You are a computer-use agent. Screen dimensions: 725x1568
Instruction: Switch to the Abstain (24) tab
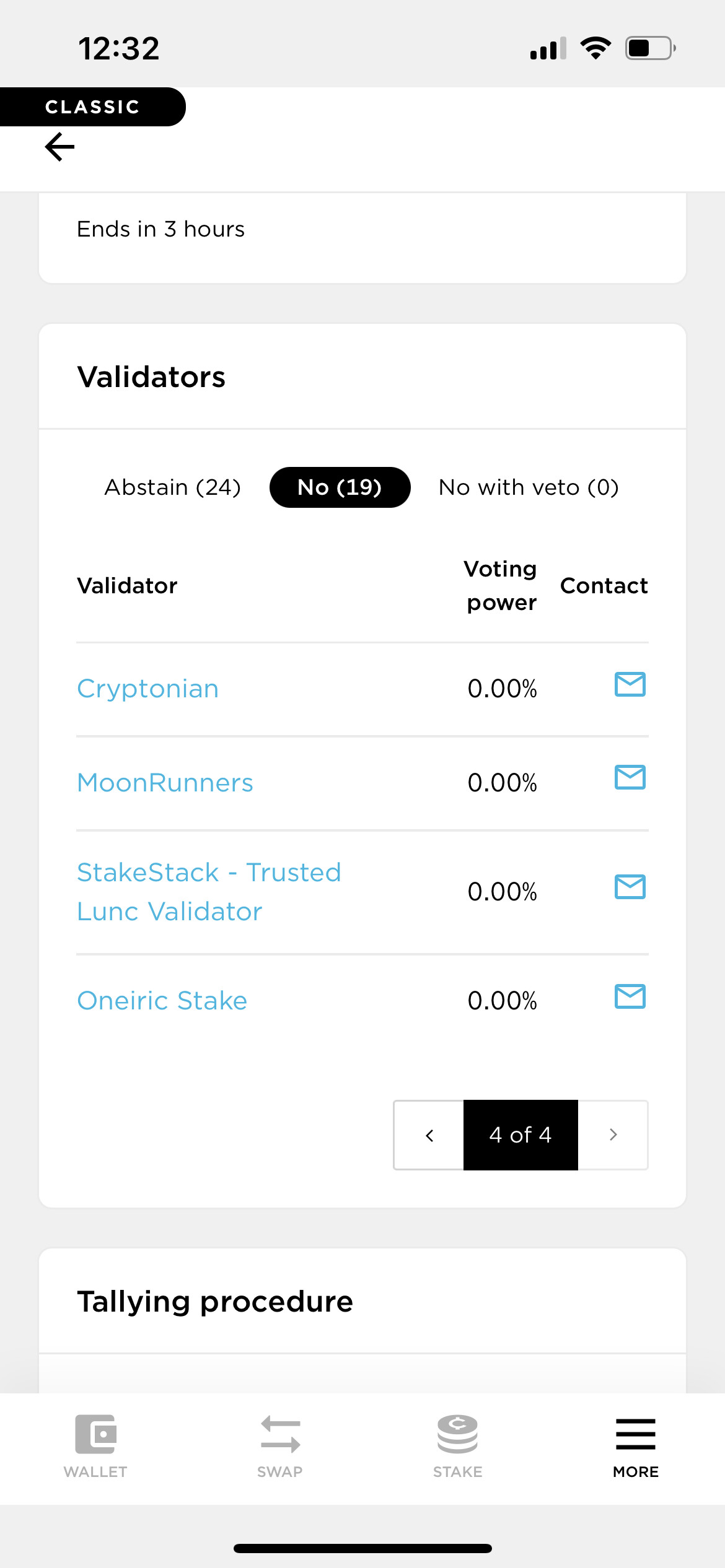tap(172, 487)
